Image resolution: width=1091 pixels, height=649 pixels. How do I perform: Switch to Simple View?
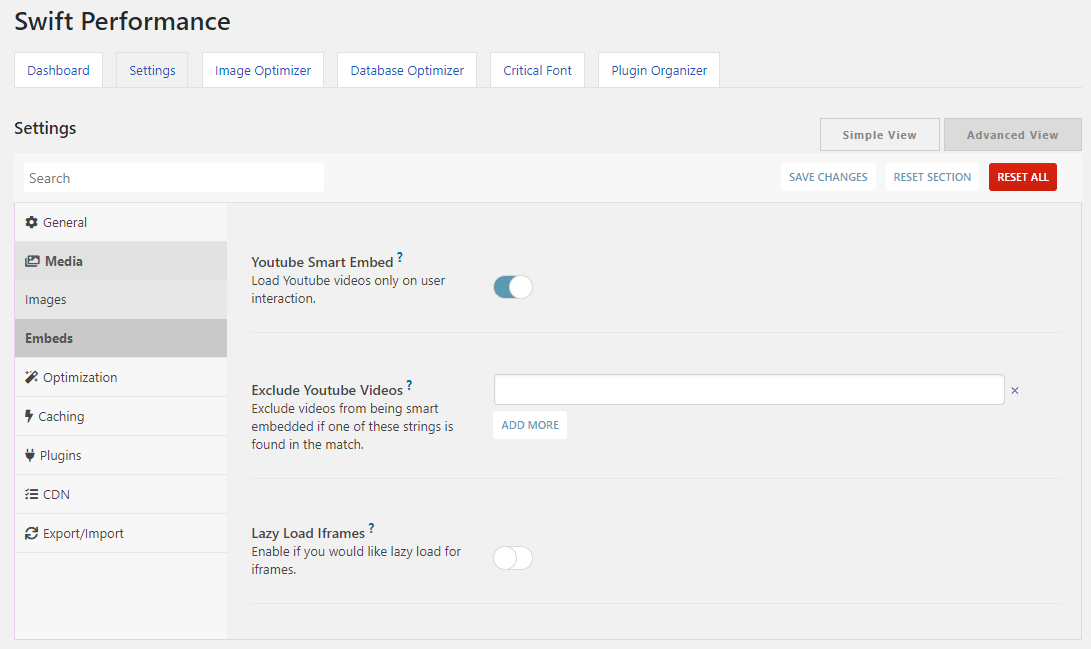pyautogui.click(x=879, y=135)
